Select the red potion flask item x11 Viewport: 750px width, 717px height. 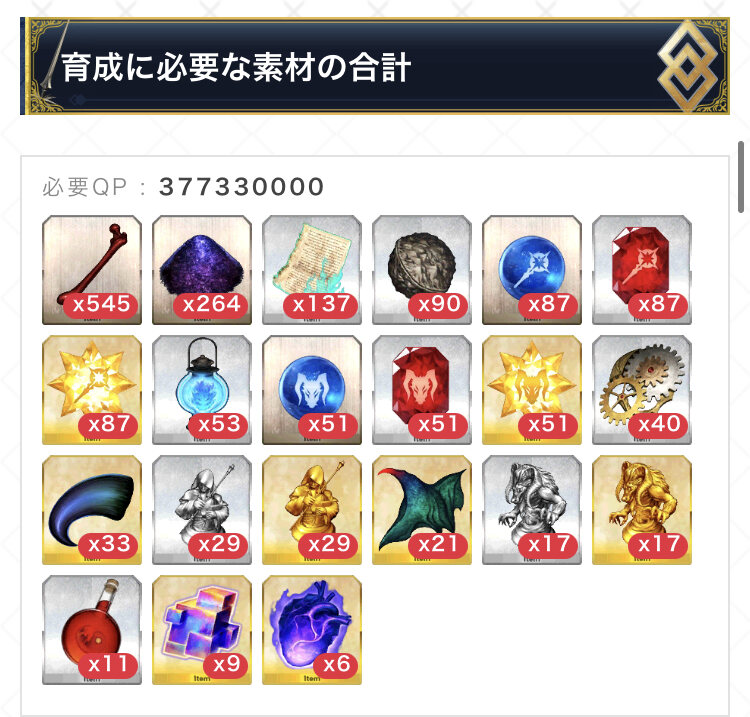pos(92,630)
